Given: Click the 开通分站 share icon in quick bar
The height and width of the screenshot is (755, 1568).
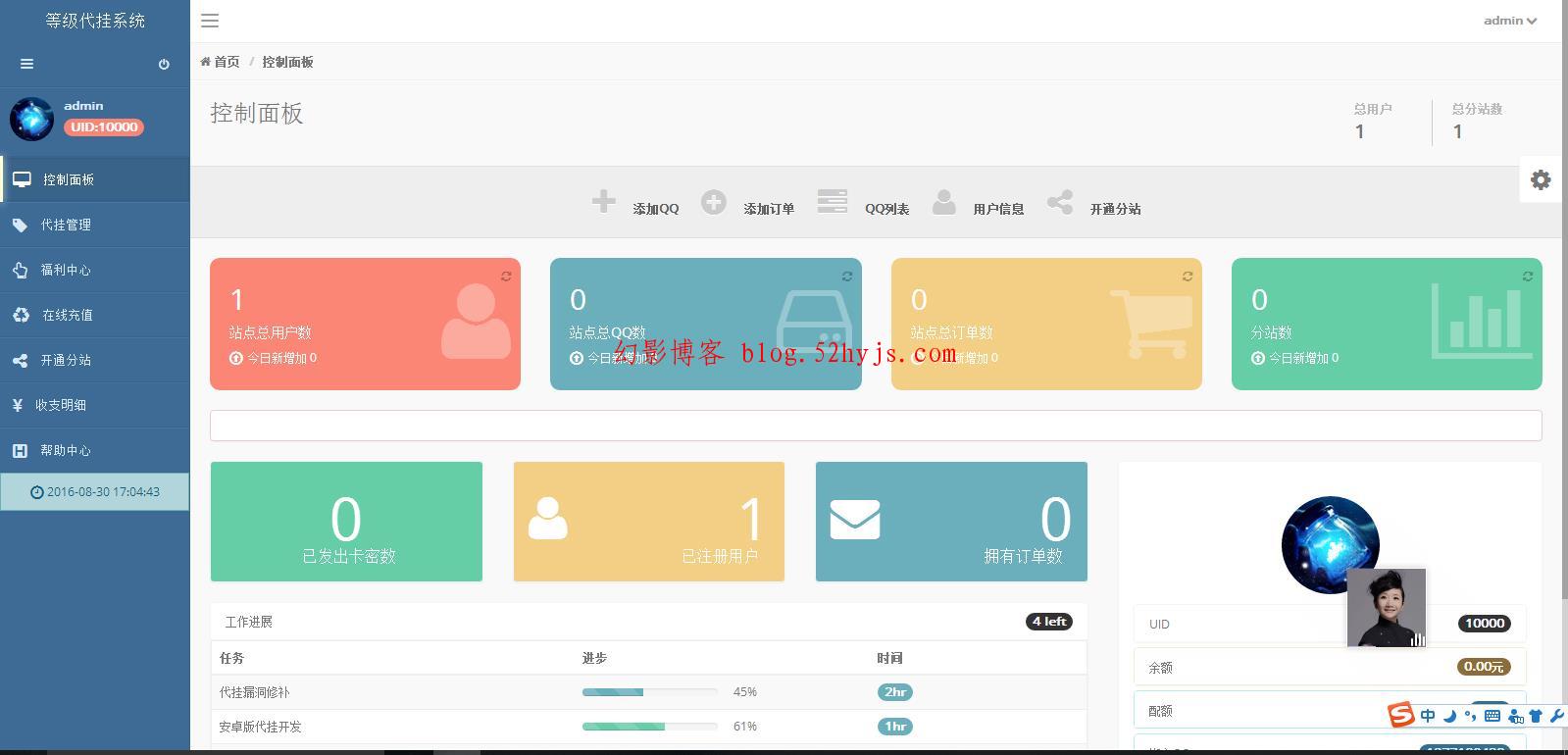Looking at the screenshot, I should [1059, 202].
